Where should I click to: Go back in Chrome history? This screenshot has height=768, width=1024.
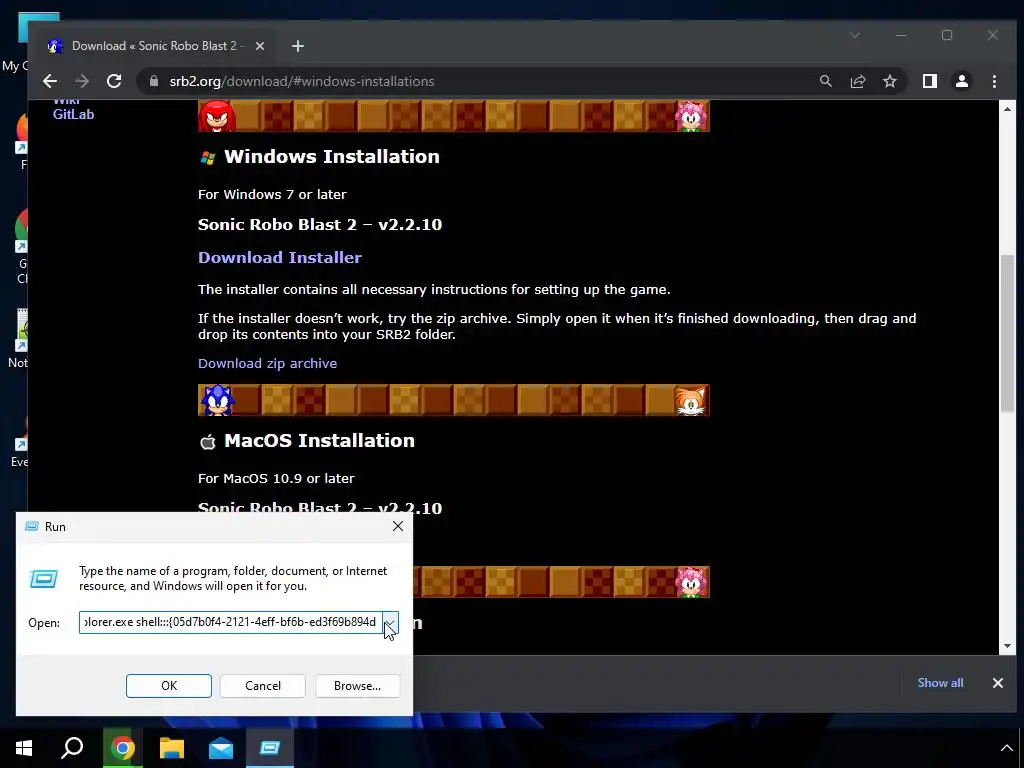coord(50,81)
